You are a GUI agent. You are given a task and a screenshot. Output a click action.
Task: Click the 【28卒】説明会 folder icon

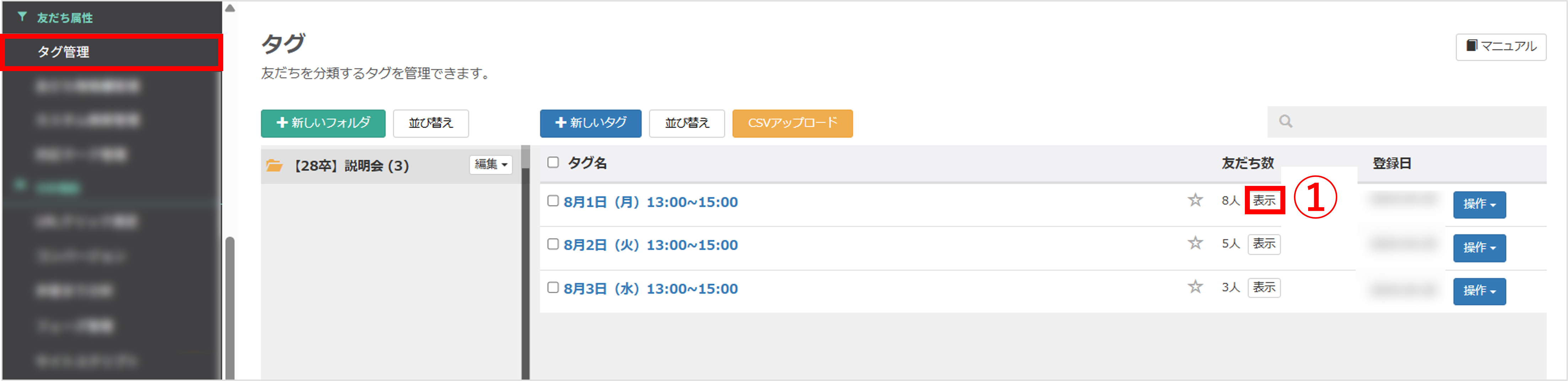[x=274, y=166]
